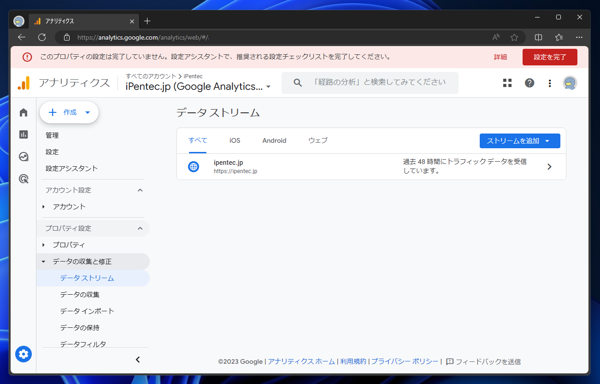This screenshot has height=384, width=600.
Task: Open the split screen browser icon
Action: 538,37
